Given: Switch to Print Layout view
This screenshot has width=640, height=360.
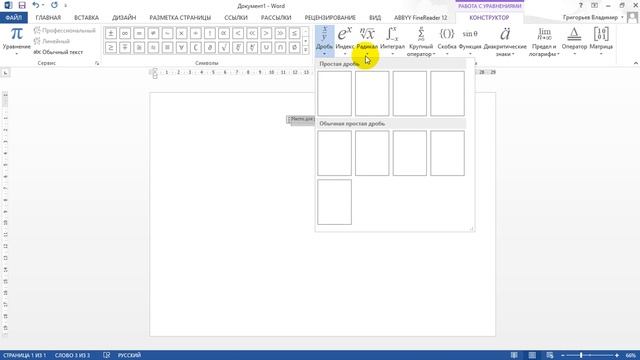Looking at the screenshot, I should 532,355.
